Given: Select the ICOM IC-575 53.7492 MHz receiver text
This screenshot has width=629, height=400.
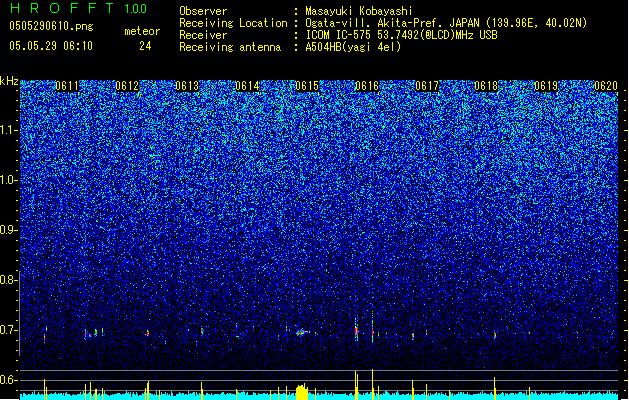Looking at the screenshot, I should 401,35.
